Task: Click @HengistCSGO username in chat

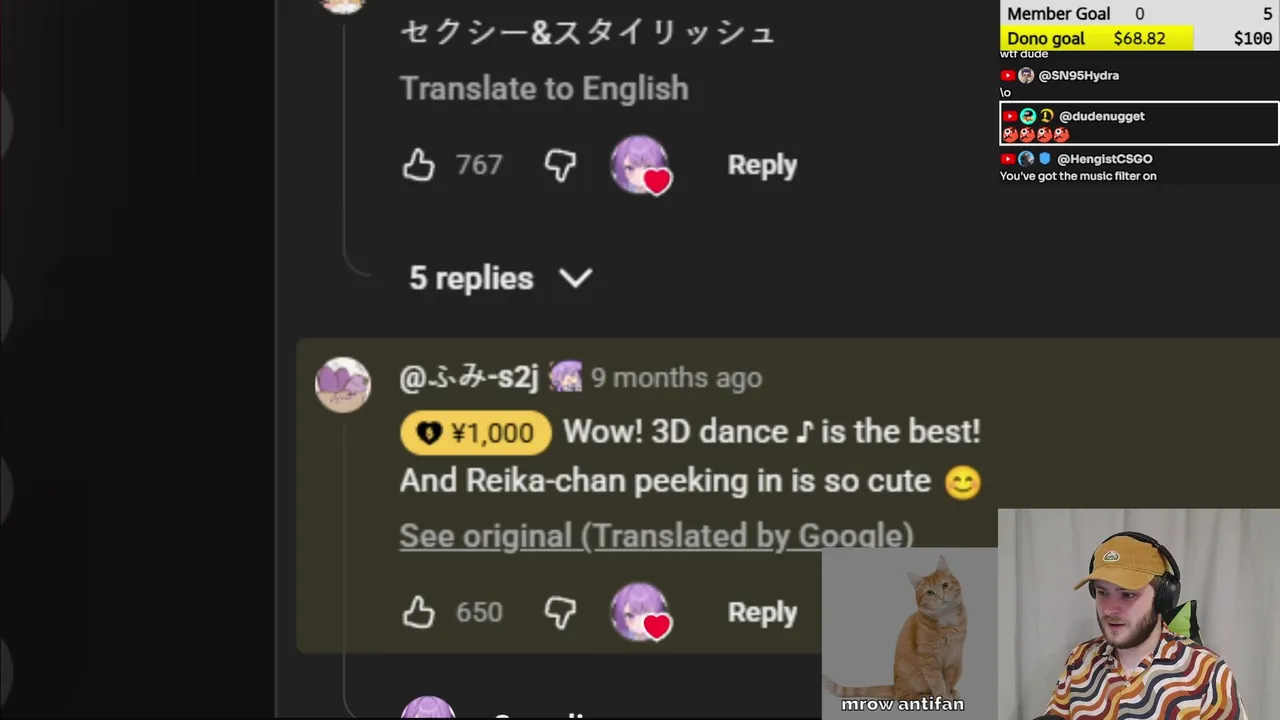Action: [x=1104, y=159]
